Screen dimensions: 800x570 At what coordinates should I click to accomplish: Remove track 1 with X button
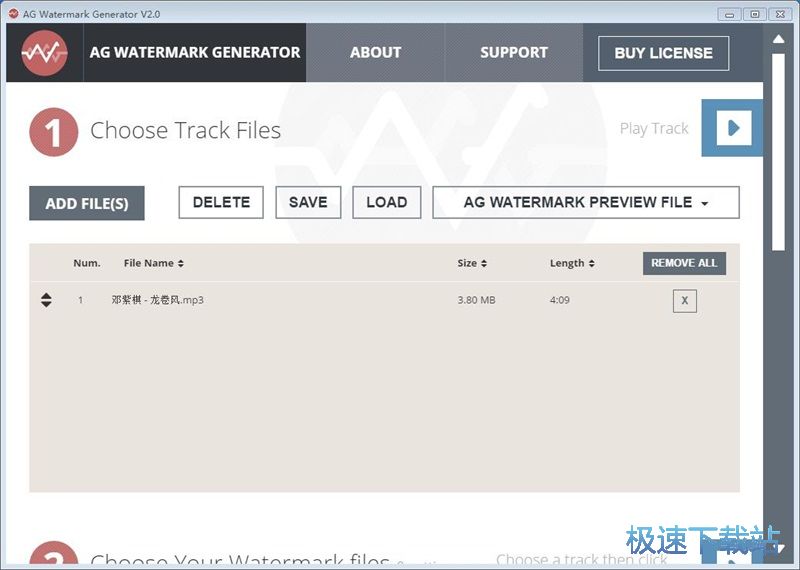(x=685, y=301)
